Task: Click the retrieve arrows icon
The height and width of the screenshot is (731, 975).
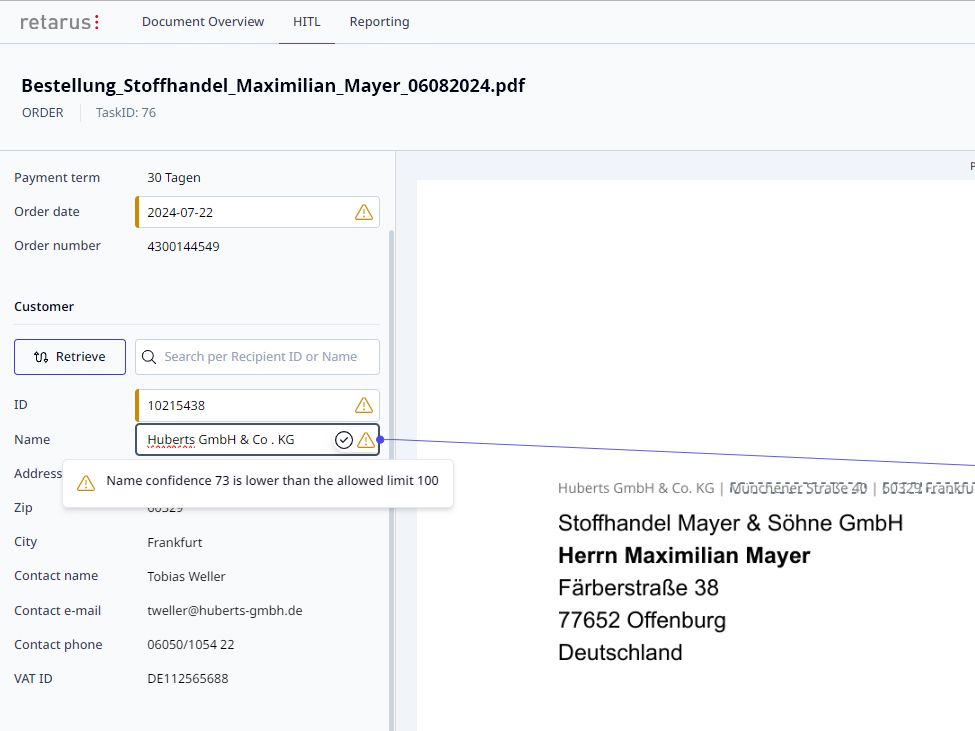Action: (x=41, y=357)
